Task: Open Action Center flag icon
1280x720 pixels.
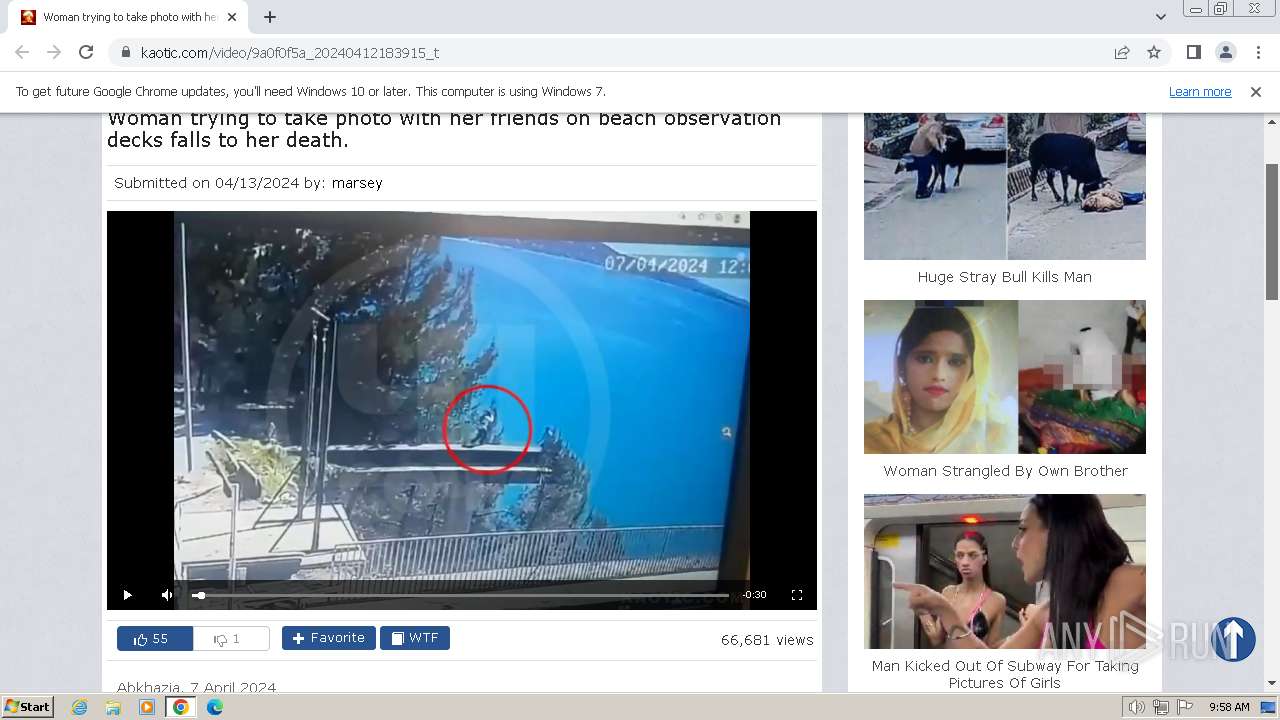Action: point(1185,707)
